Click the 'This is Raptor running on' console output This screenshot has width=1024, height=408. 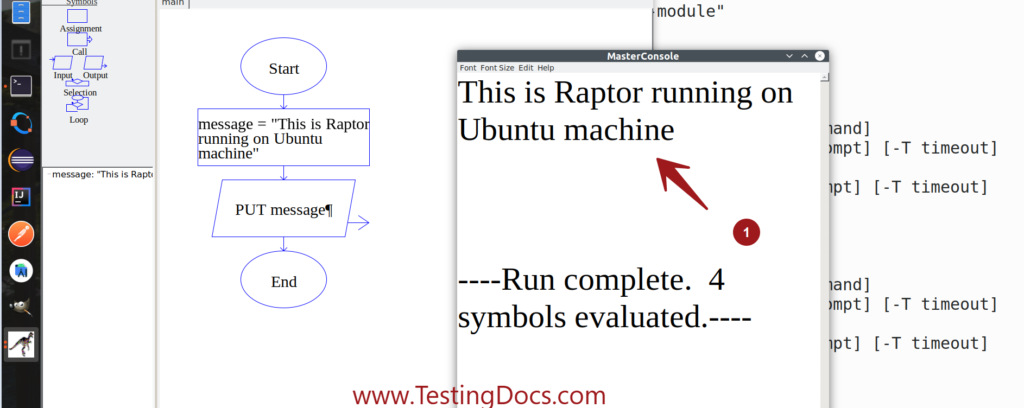click(x=625, y=93)
